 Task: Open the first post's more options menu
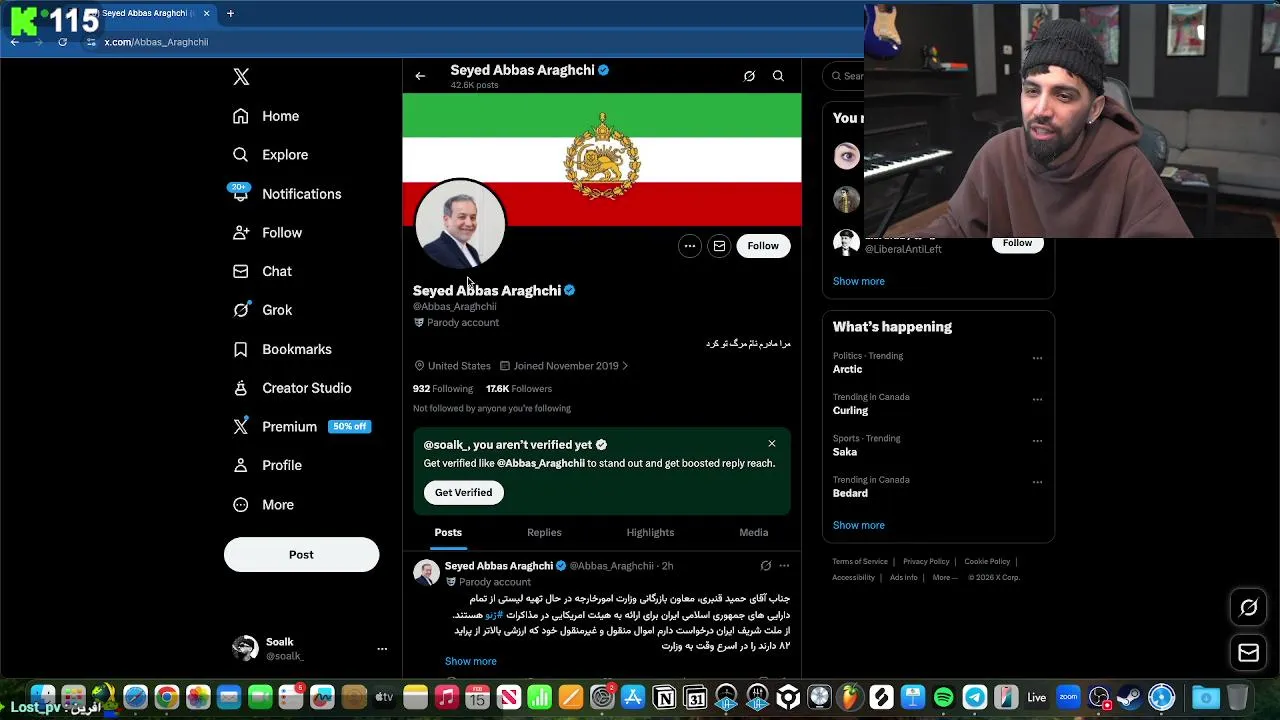pos(784,566)
